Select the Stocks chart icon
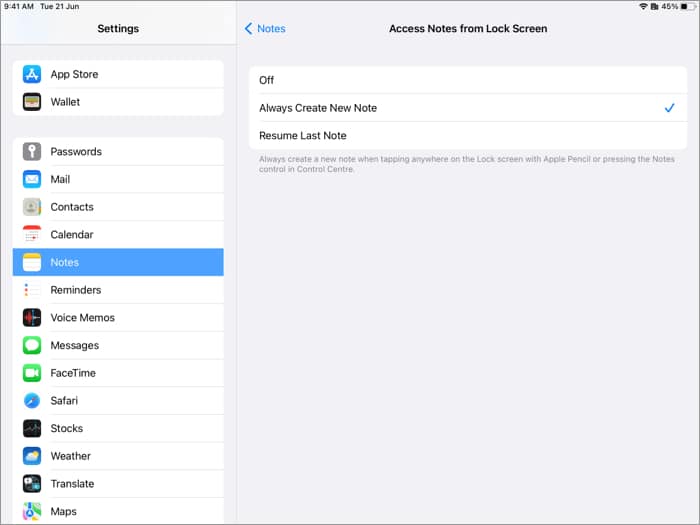The image size is (700, 525). 32,428
